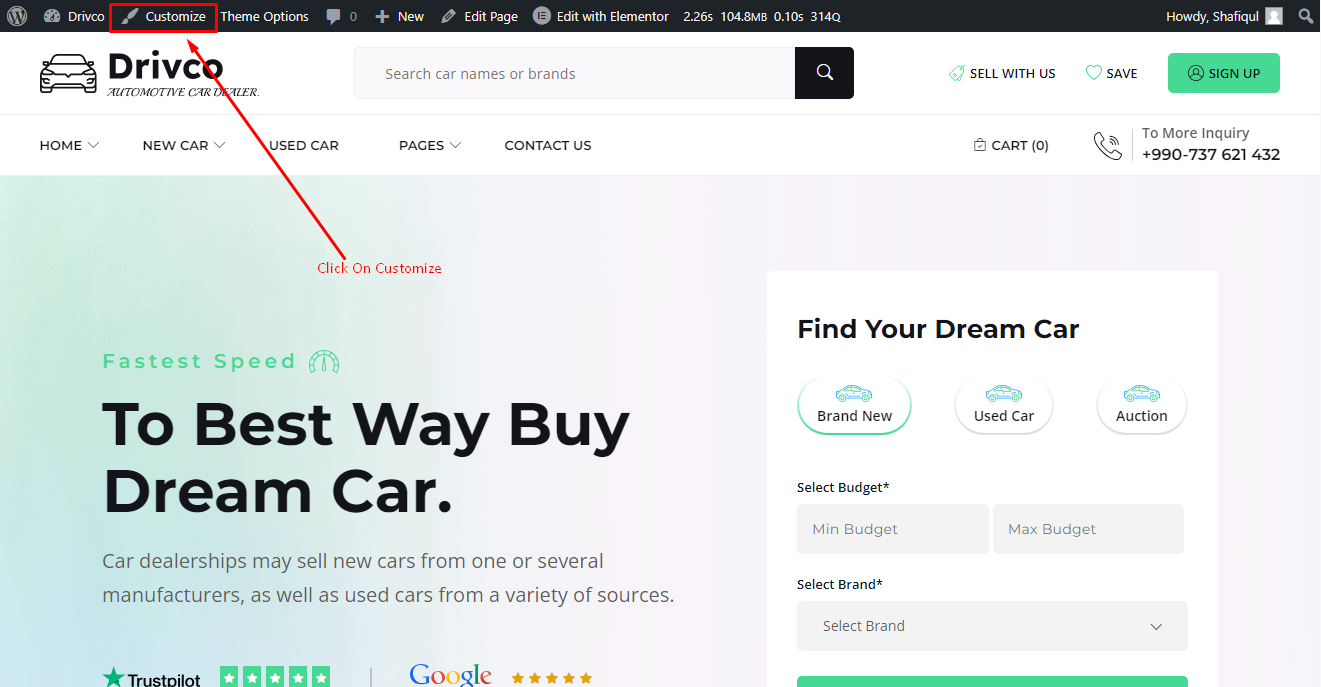Open Theme Options in admin bar

point(264,16)
